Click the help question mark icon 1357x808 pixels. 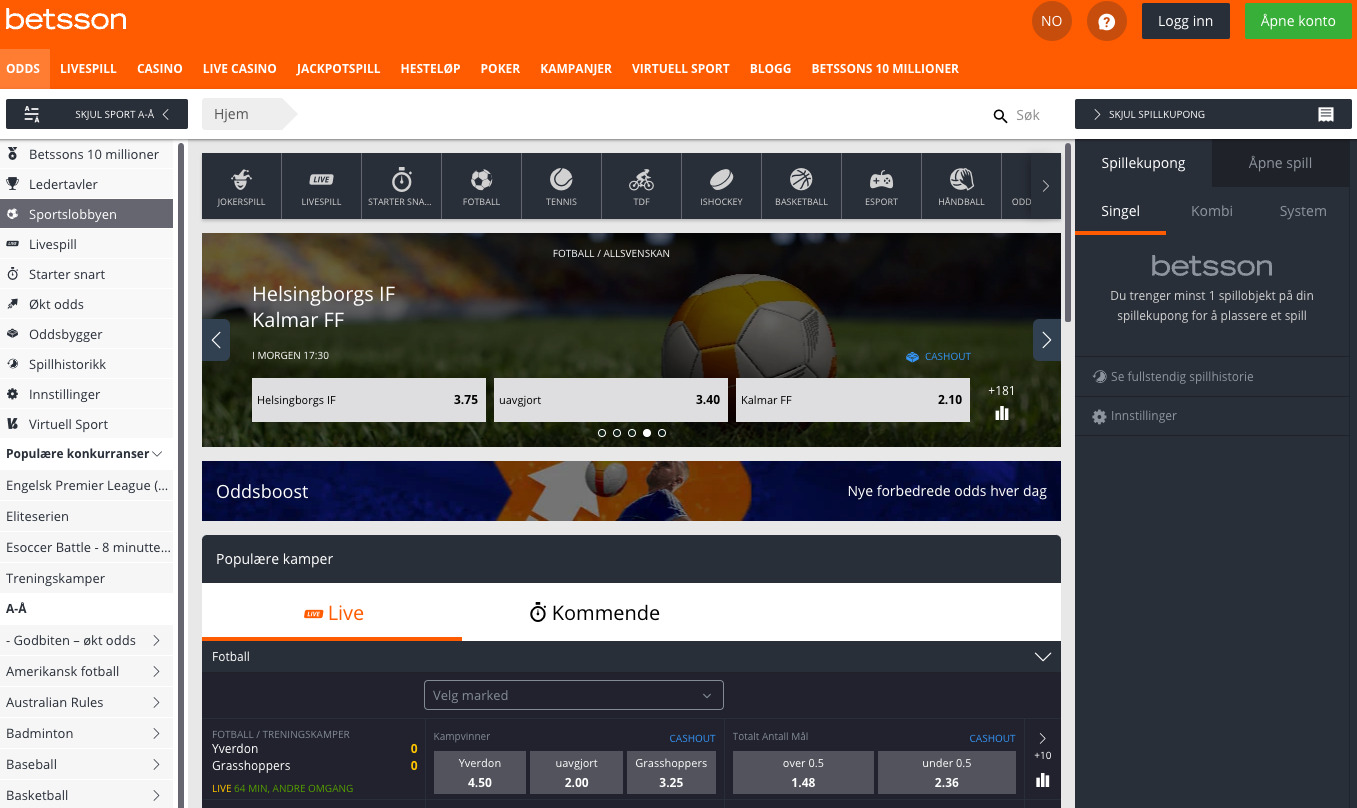click(x=1107, y=21)
